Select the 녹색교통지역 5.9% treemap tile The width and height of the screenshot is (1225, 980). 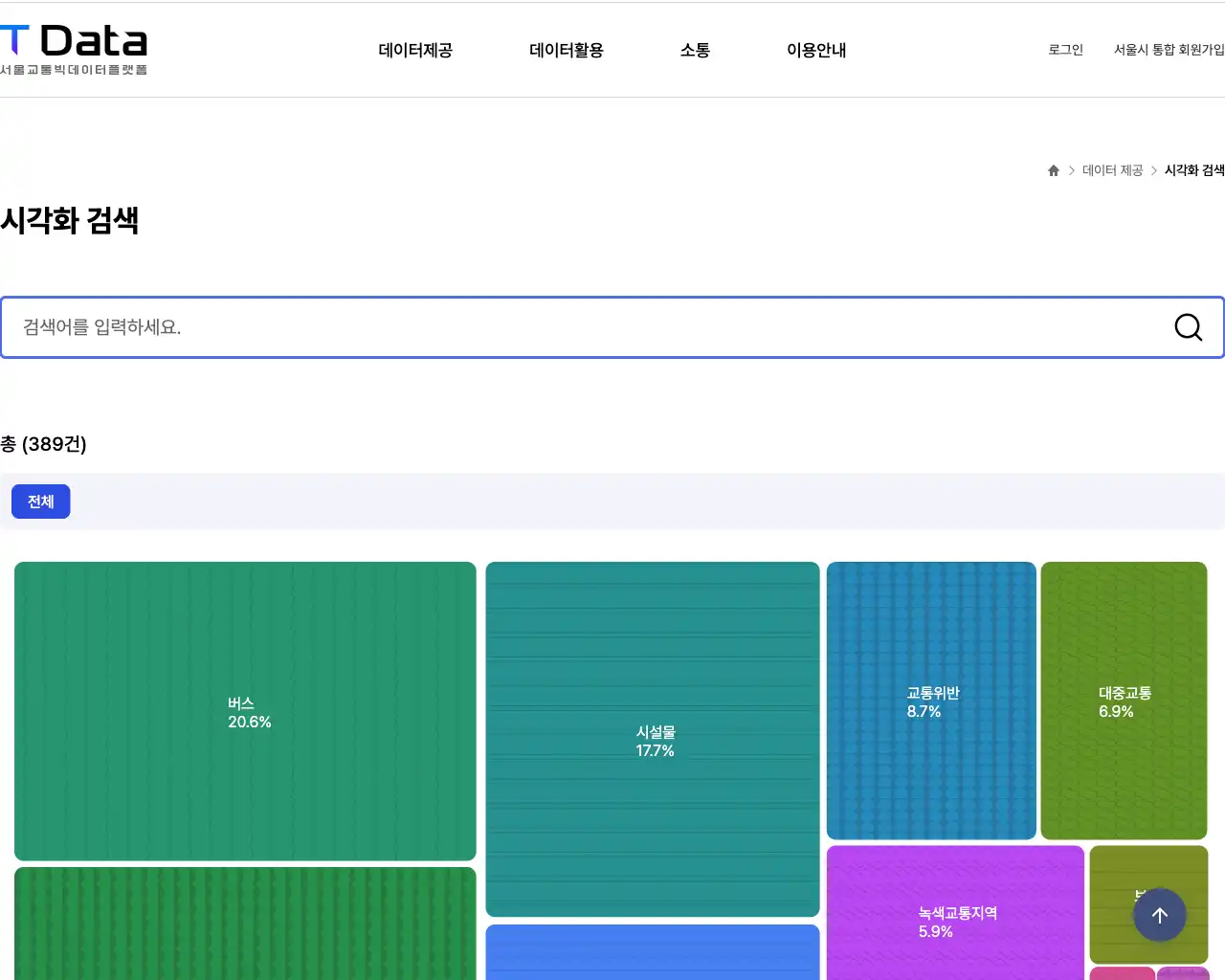pyautogui.click(x=954, y=919)
